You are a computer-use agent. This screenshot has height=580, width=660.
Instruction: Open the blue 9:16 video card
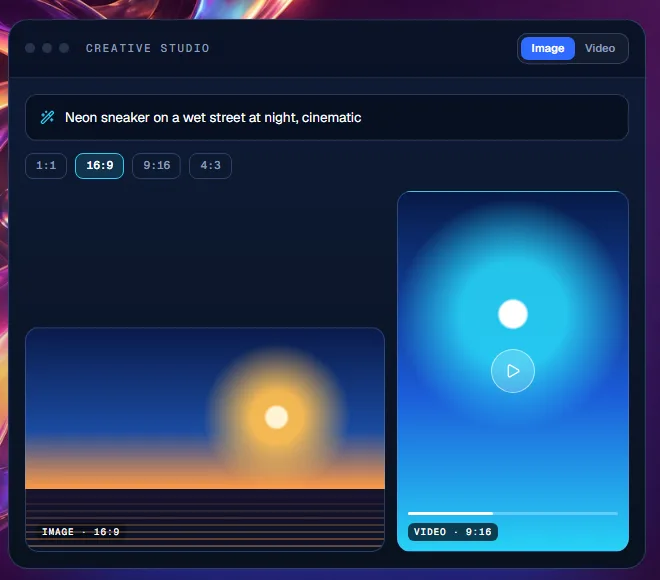click(513, 371)
